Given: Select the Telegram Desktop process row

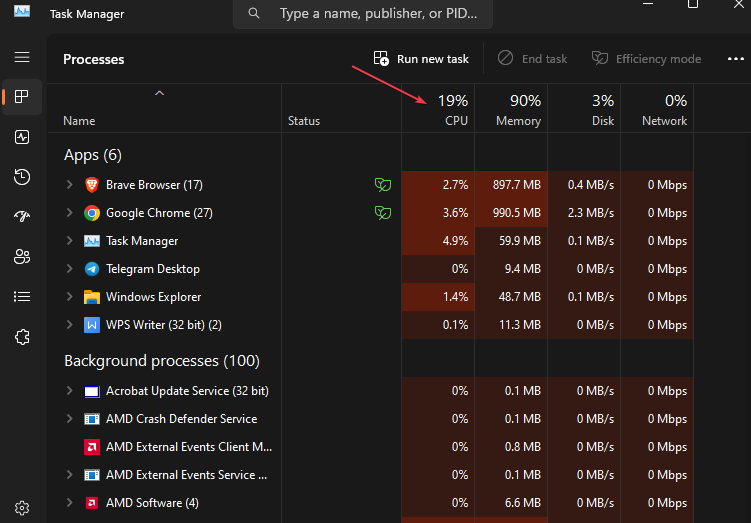Looking at the screenshot, I should point(152,269).
